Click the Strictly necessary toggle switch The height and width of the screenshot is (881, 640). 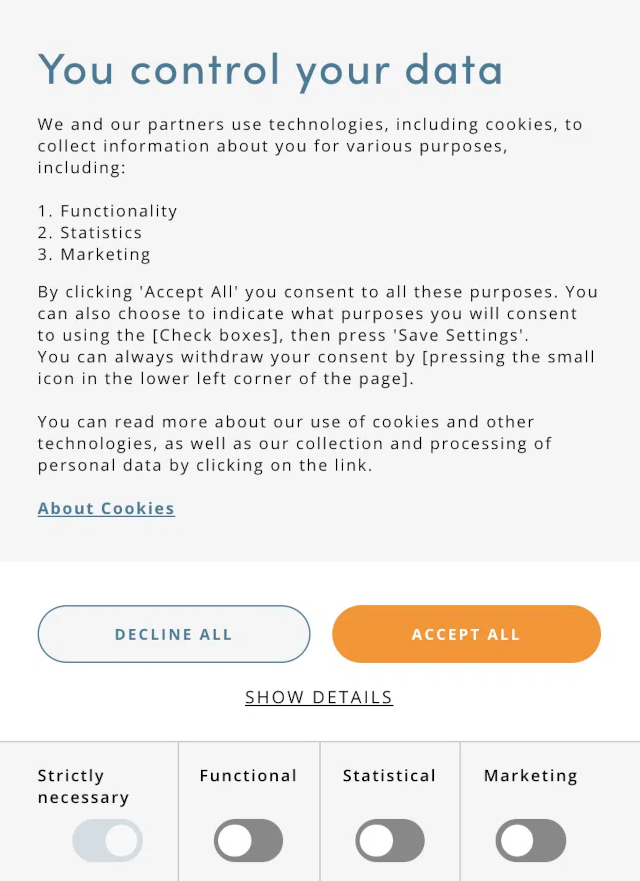[x=107, y=841]
